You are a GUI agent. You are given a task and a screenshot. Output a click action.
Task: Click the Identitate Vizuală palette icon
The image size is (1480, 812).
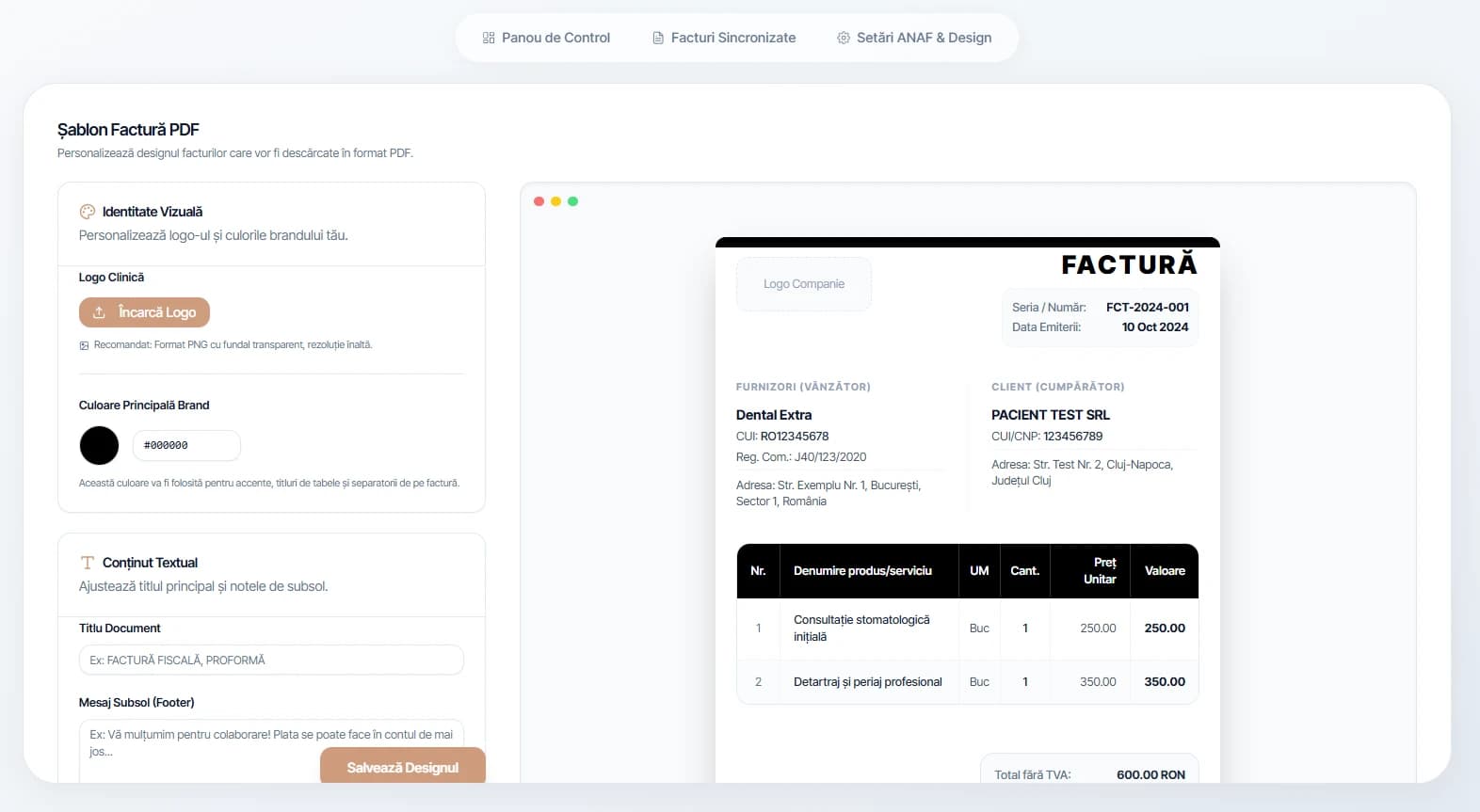coord(88,212)
